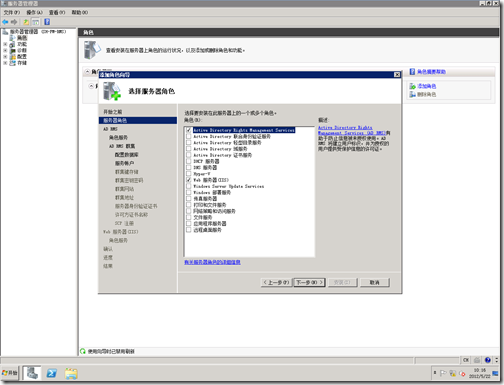Image resolution: width=504 pixels, height=385 pixels.
Task: Expand the 功能 tree node
Action: pos(5,44)
